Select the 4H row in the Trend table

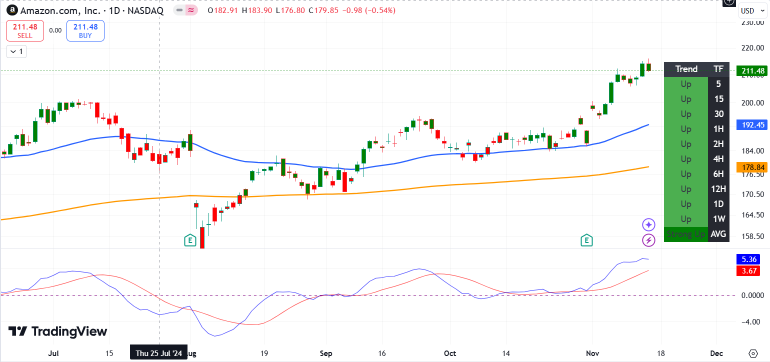click(696, 159)
